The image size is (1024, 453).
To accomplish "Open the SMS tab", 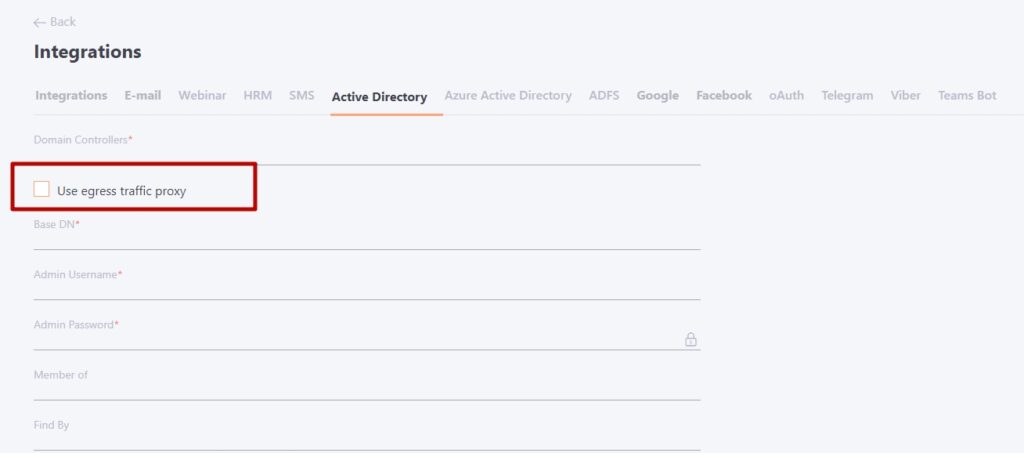I will [302, 95].
